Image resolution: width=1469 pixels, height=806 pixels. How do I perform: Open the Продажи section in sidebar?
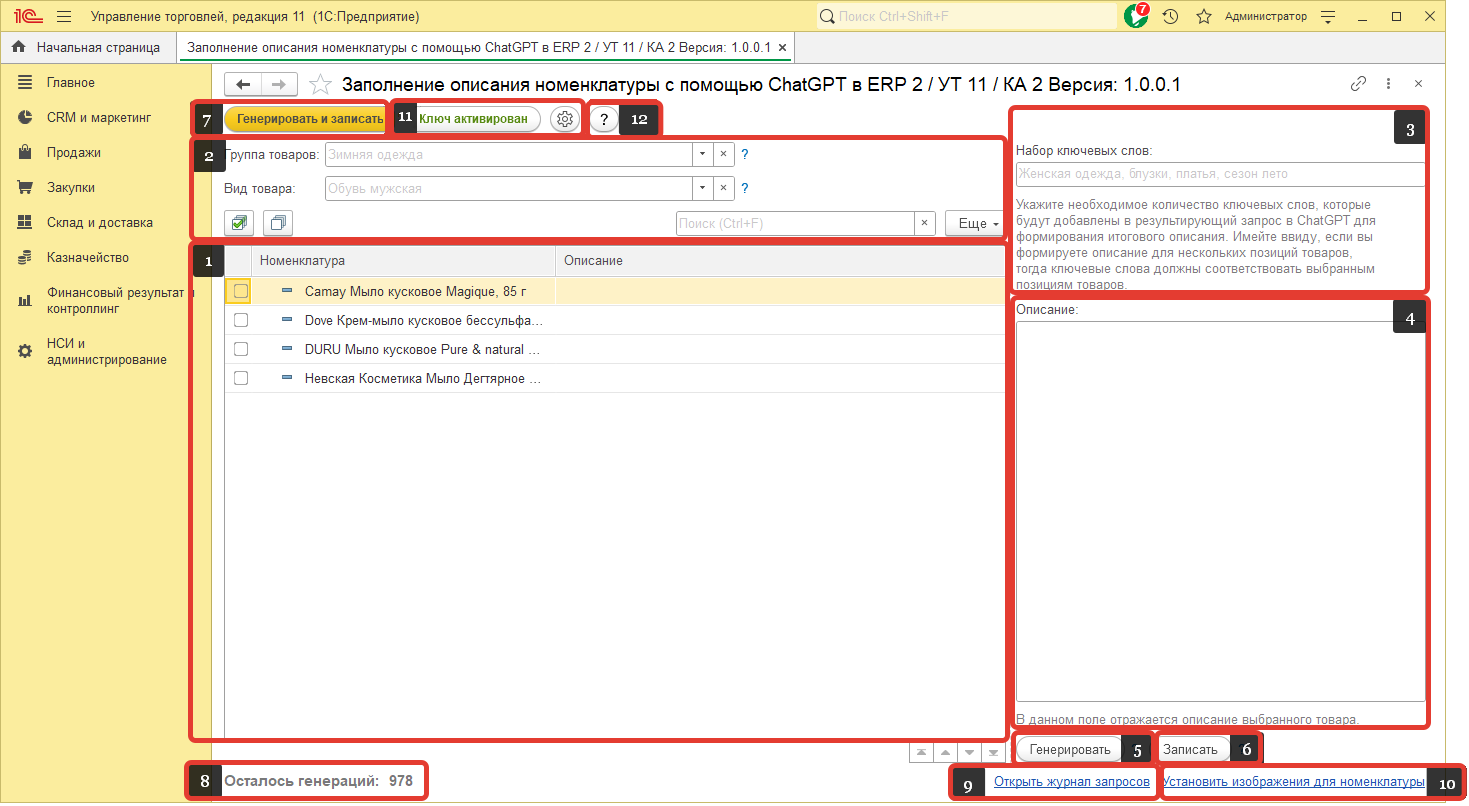[73, 153]
